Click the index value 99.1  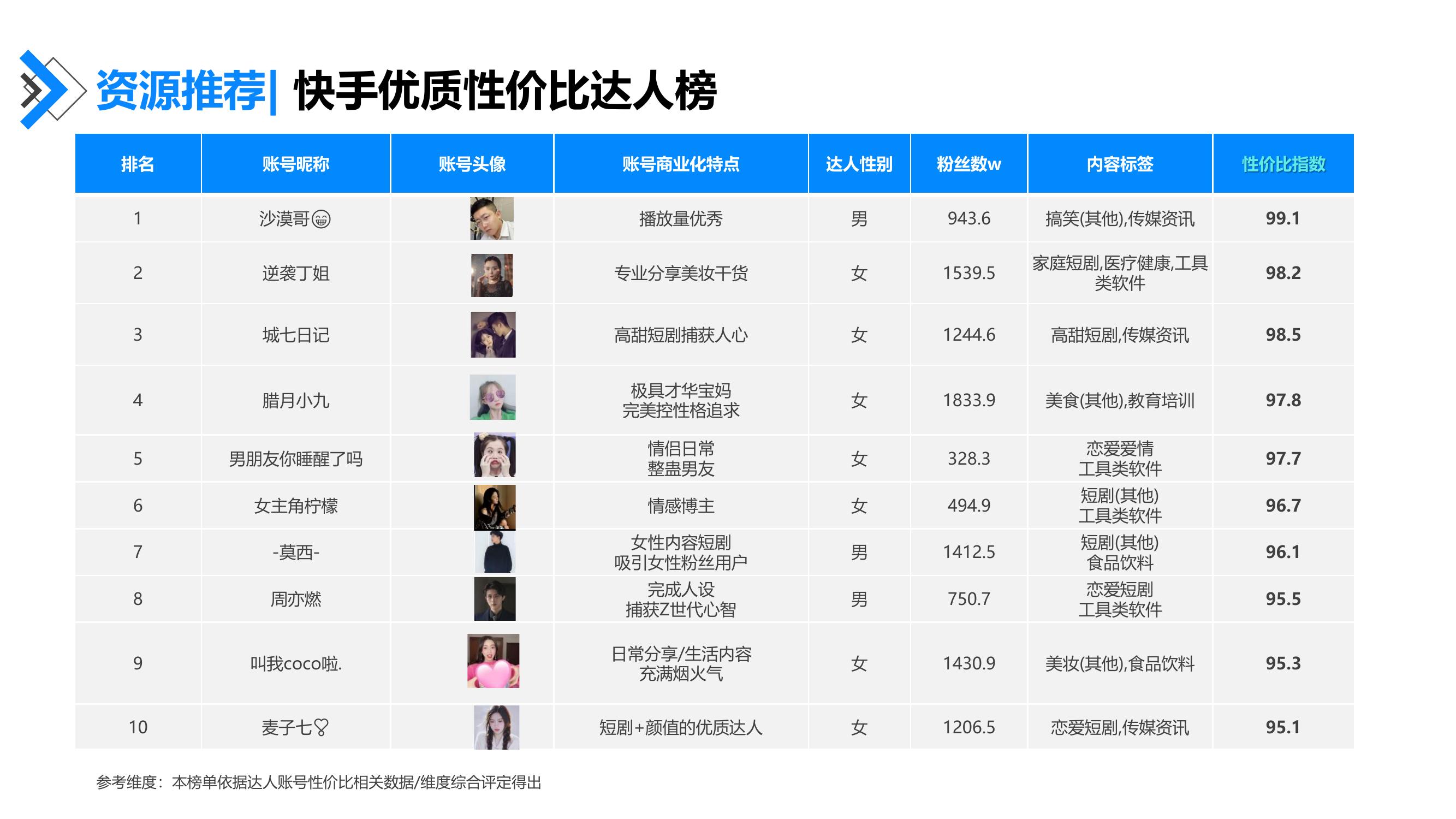click(x=1283, y=219)
